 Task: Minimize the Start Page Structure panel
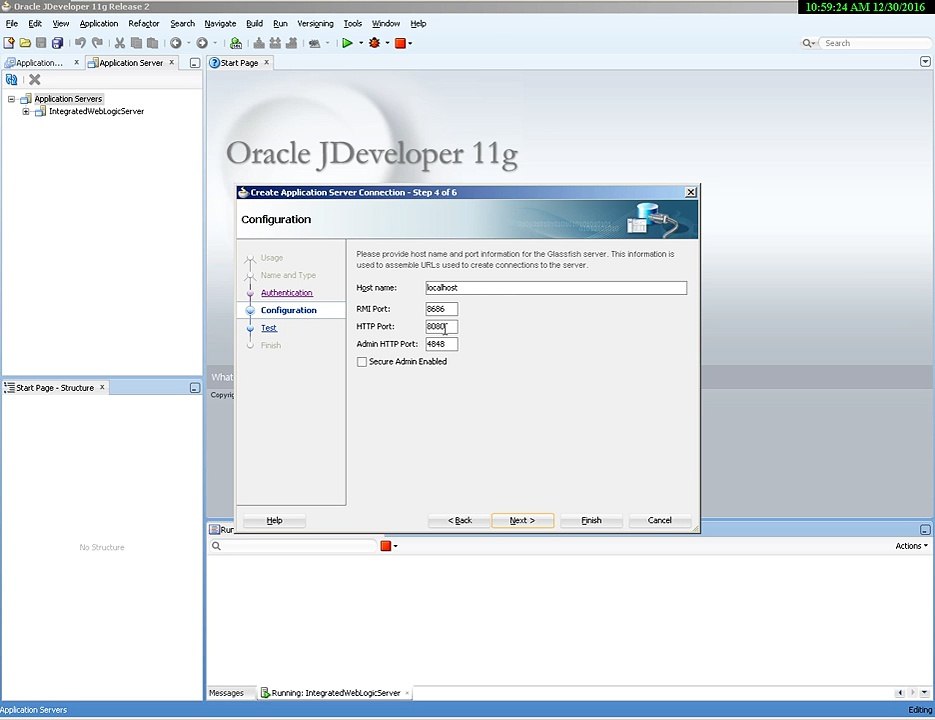pos(194,388)
